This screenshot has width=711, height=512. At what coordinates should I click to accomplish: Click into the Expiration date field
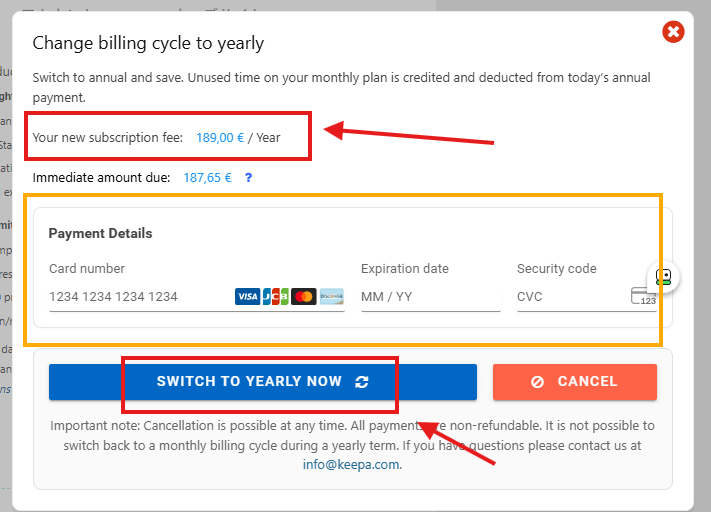point(430,297)
